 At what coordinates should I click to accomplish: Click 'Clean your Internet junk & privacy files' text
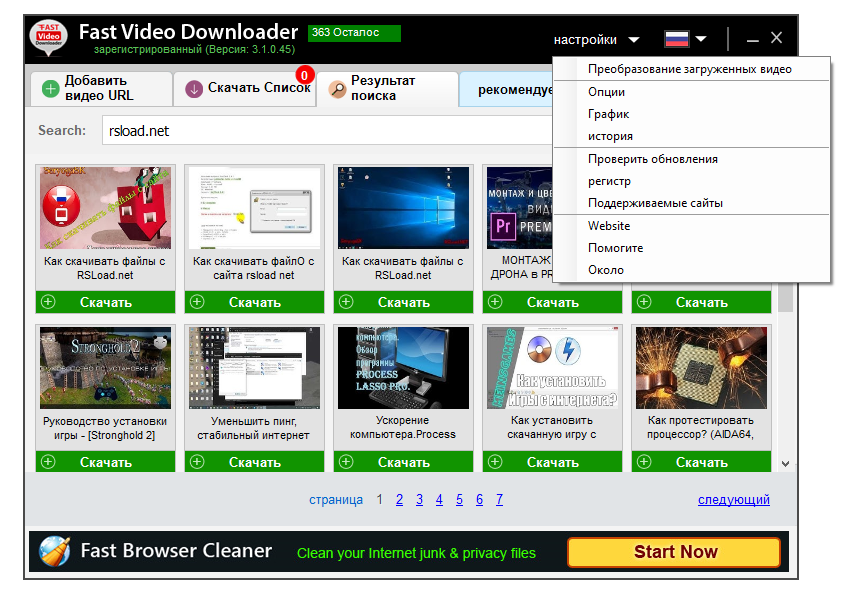point(416,553)
